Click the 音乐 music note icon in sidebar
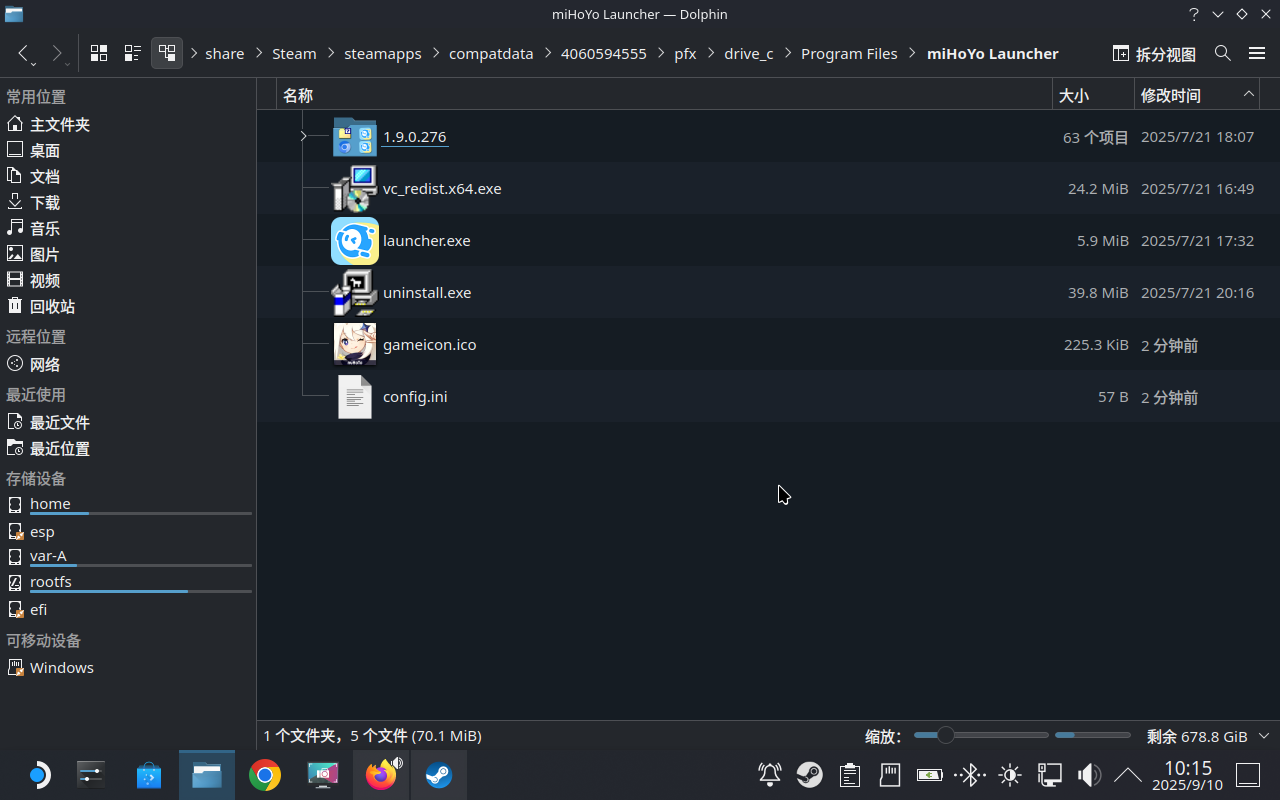Screen dimensions: 1280x800 point(15,228)
